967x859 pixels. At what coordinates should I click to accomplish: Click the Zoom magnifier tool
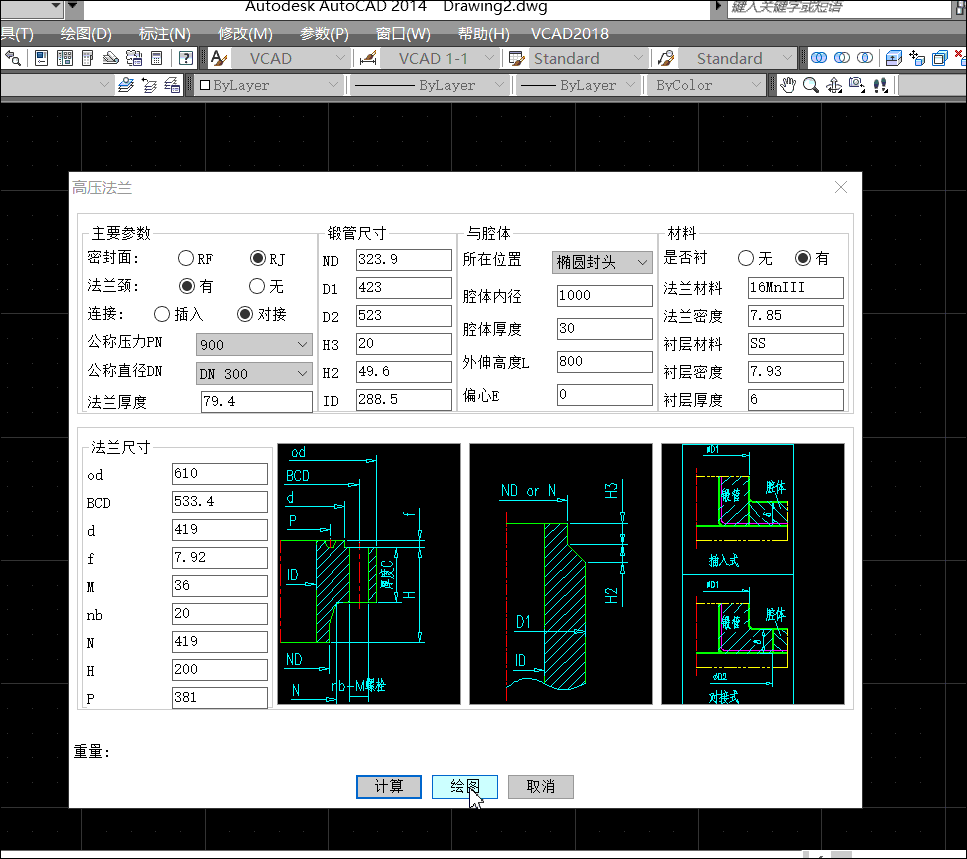click(811, 85)
